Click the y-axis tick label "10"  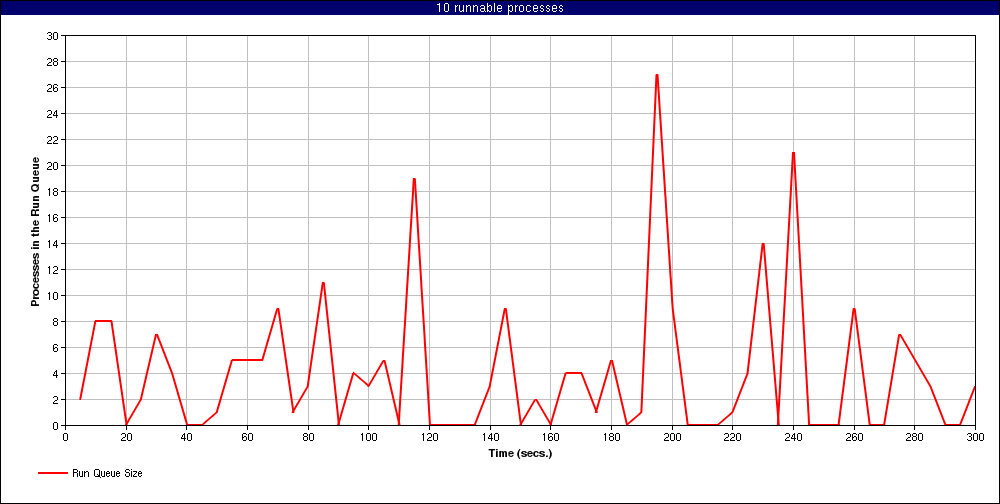(52, 296)
